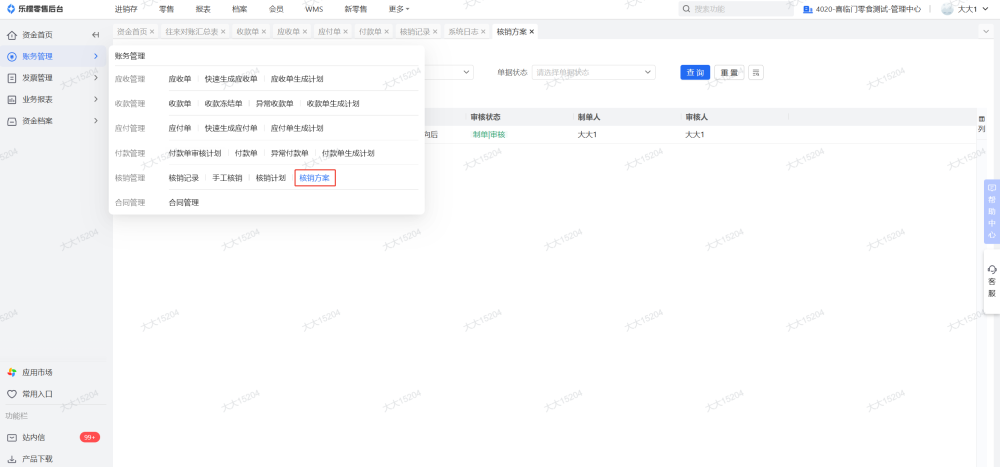Close the 收款单 tab
Image resolution: width=1000 pixels, height=467 pixels.
[x=264, y=31]
